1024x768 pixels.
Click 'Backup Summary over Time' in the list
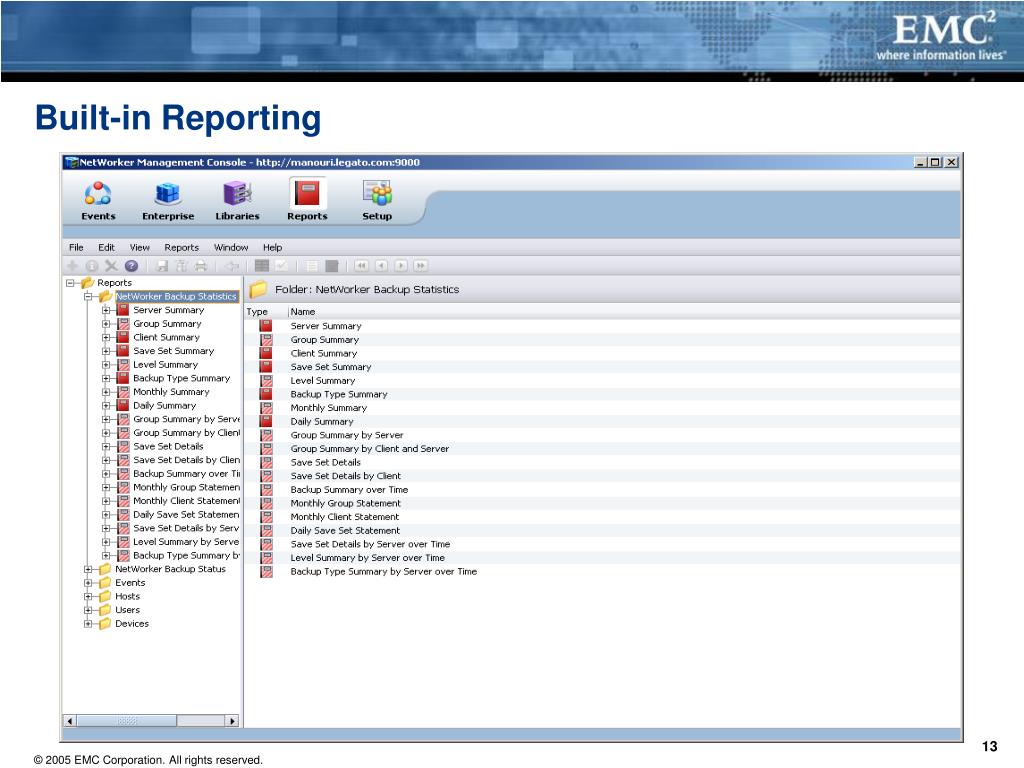349,490
